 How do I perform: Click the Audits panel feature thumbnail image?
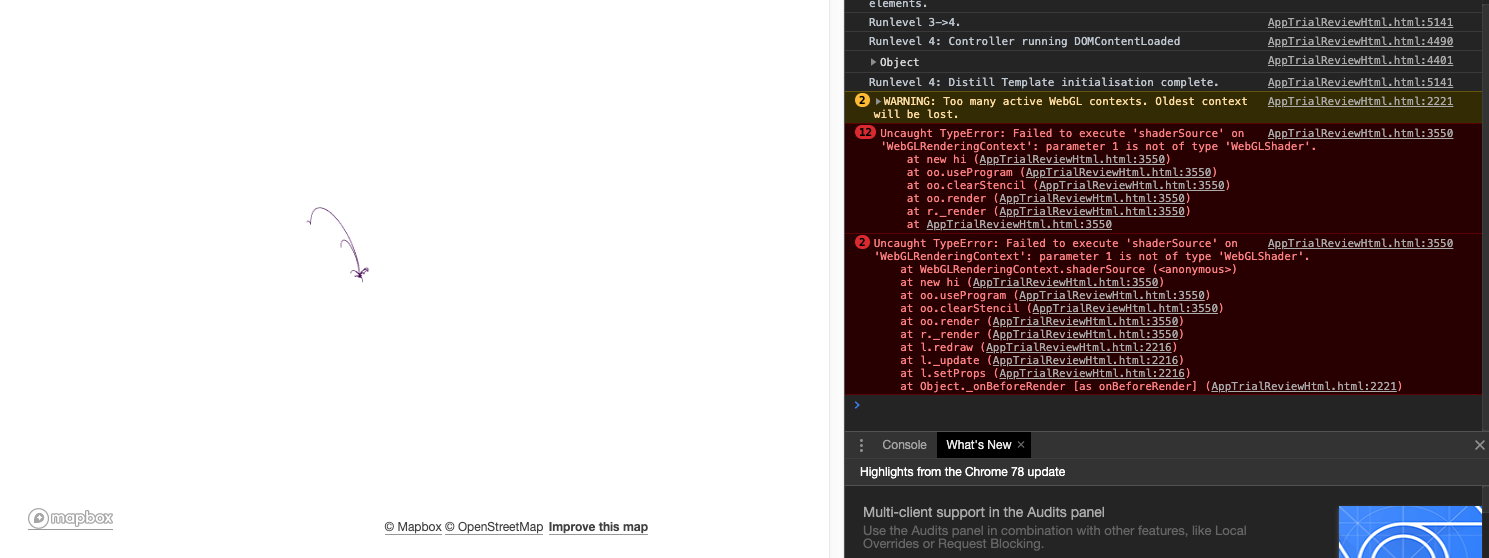click(x=1410, y=532)
